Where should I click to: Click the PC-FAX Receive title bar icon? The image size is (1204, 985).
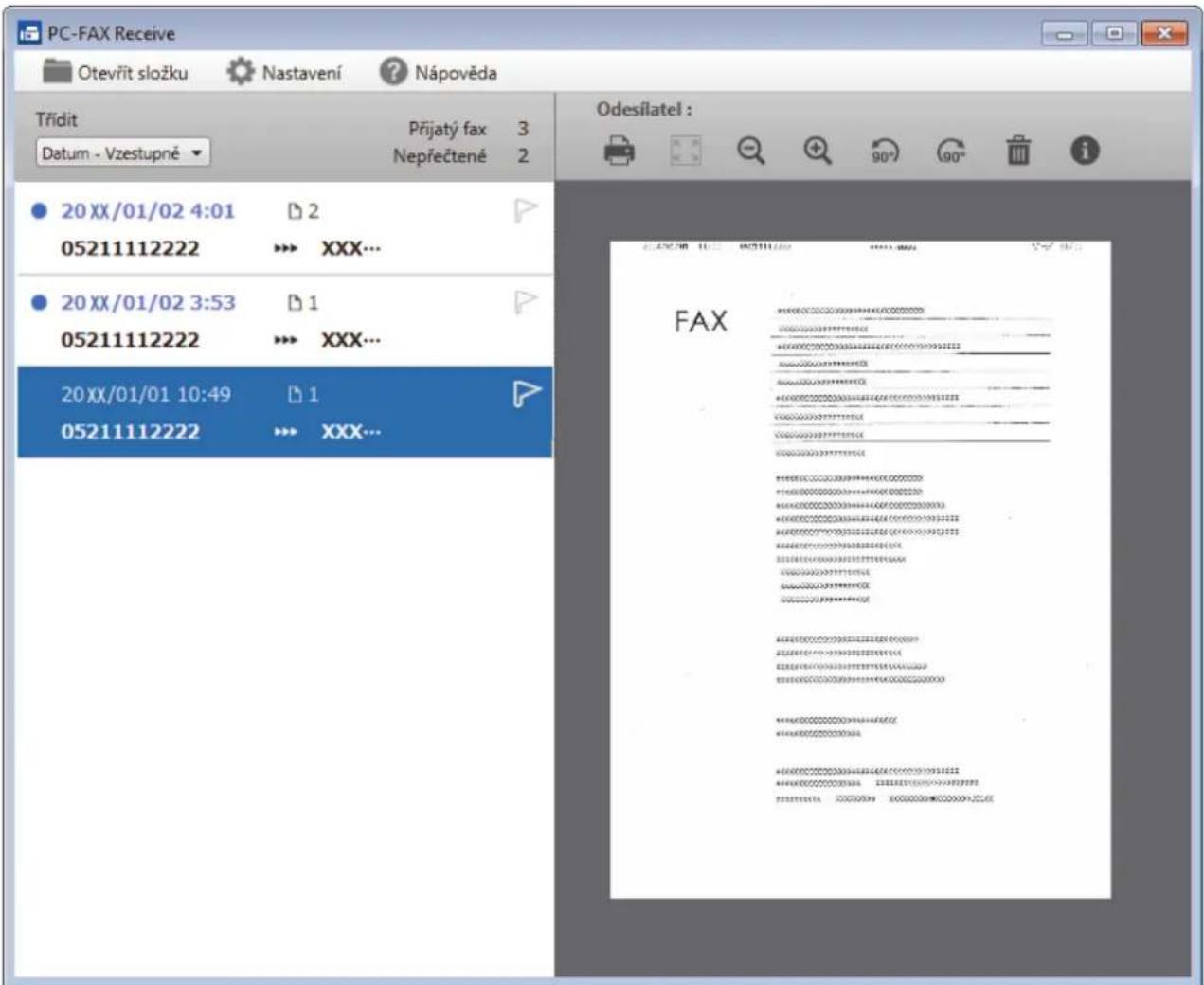point(29,33)
